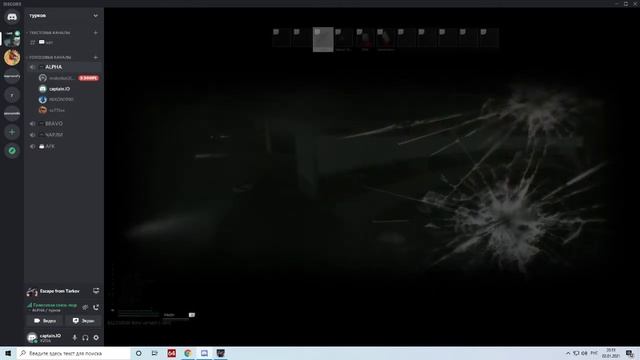640x360 pixels.
Task: Open red app icon on taskbar
Action: [171, 353]
